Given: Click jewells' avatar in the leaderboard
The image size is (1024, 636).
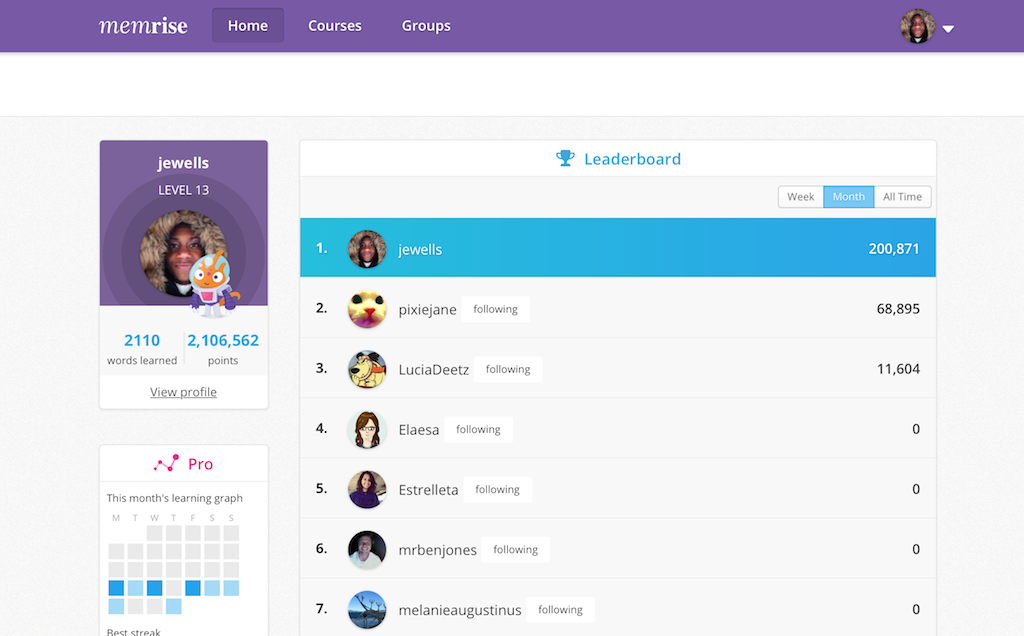Looking at the screenshot, I should [367, 249].
